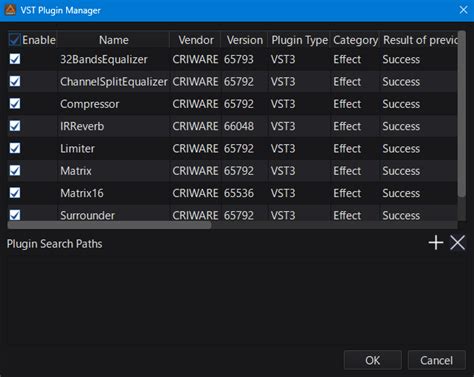This screenshot has width=474, height=377.
Task: Uncheck the ChannelSplitEqualizer plugin
Action: 15,82
